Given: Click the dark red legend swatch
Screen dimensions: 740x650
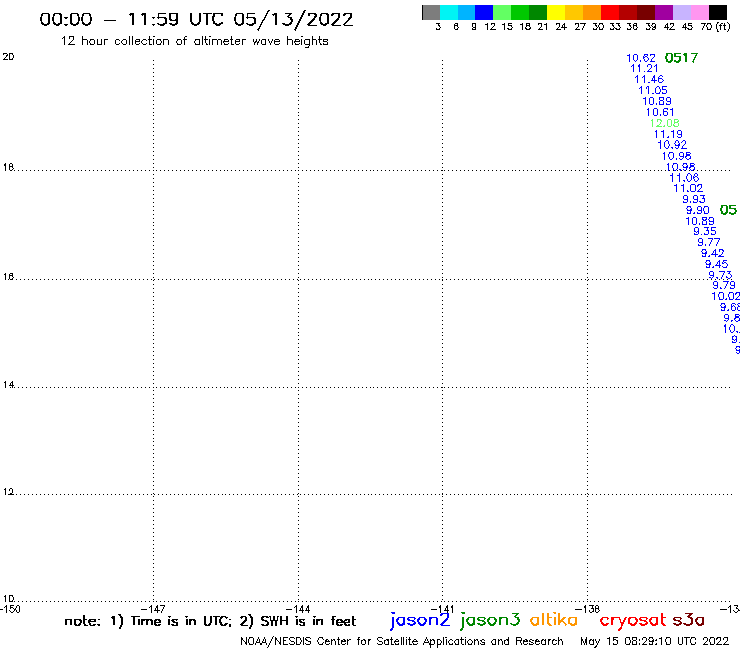Looking at the screenshot, I should [x=628, y=12].
